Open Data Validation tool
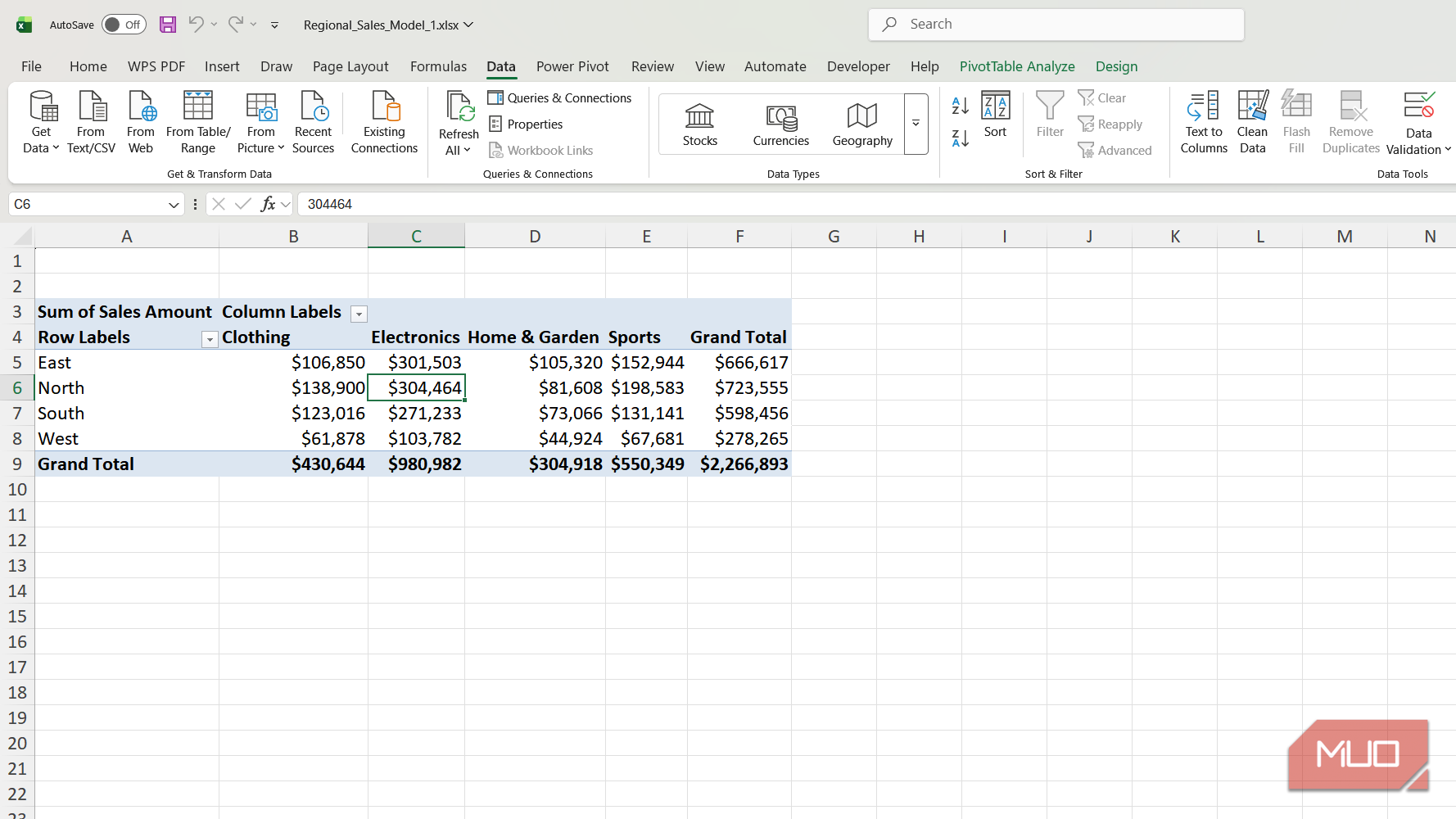 click(x=1418, y=123)
